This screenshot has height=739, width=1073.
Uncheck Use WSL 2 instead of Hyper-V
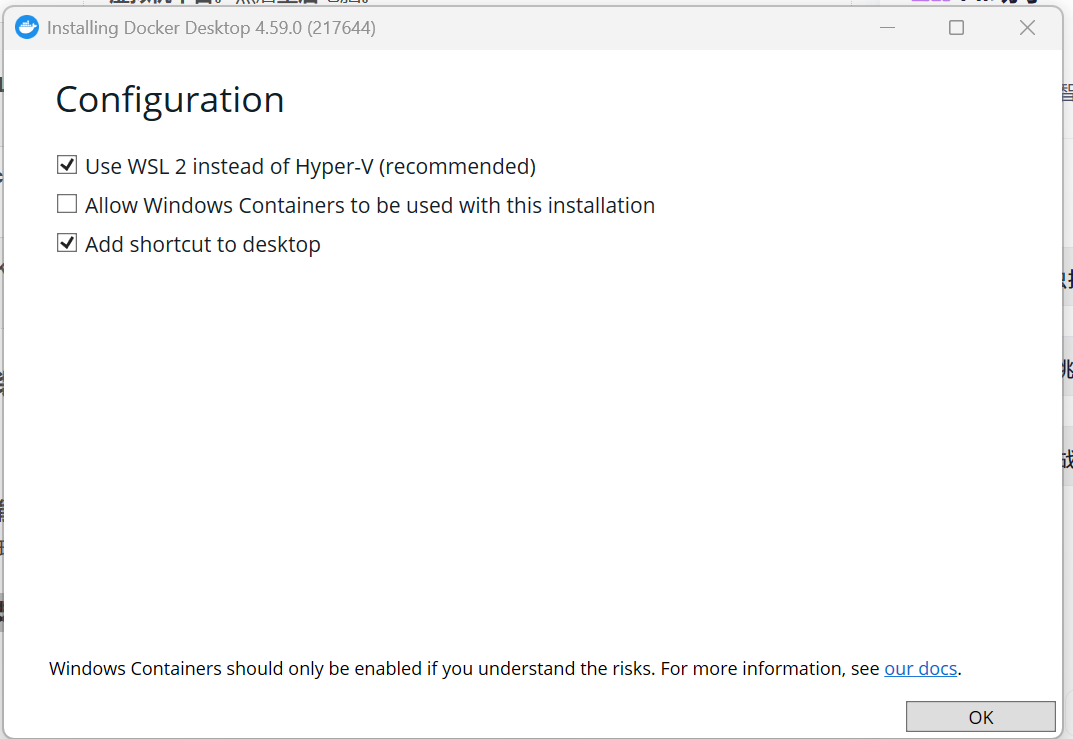point(67,165)
